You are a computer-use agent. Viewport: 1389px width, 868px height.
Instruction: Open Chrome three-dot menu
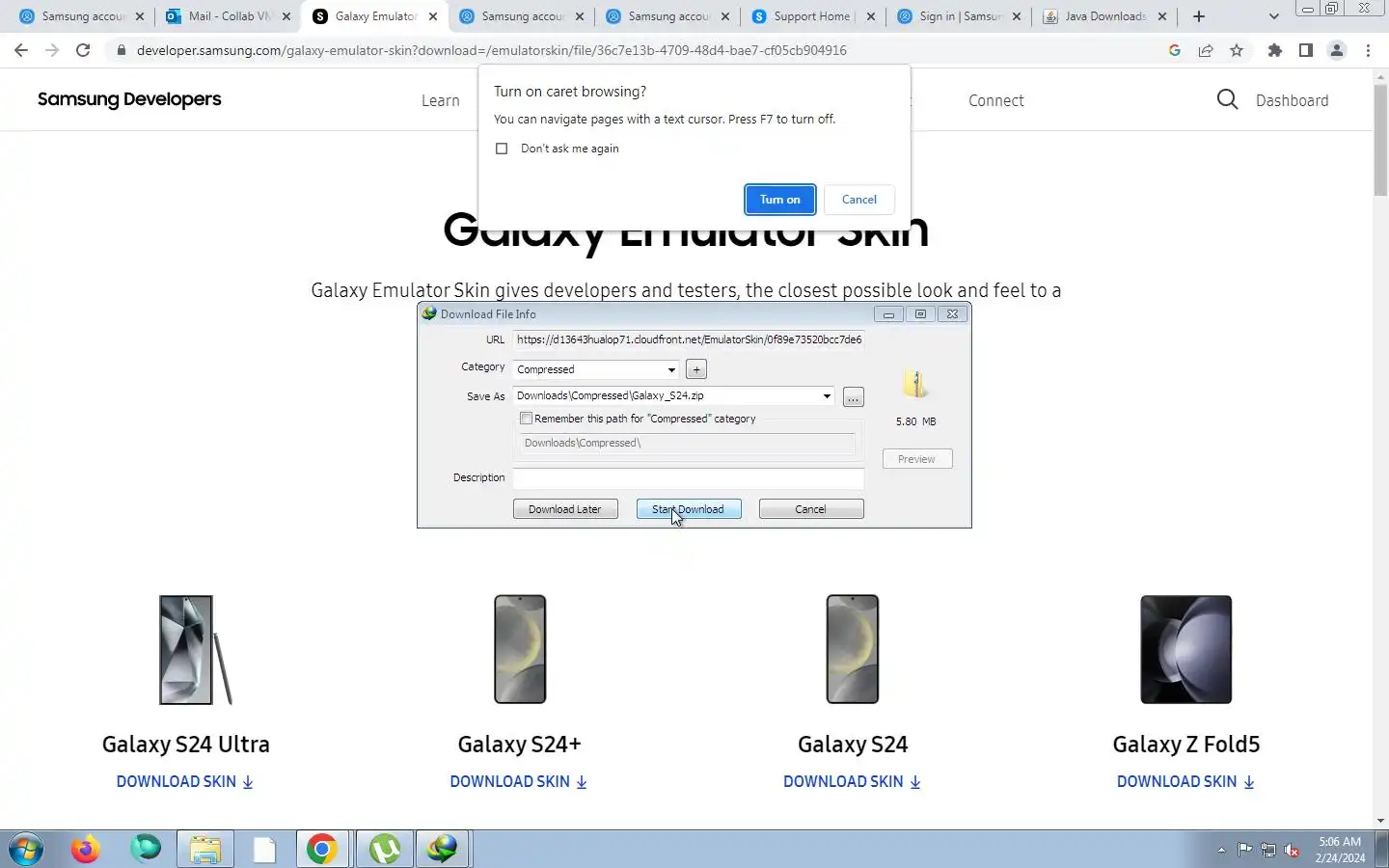click(1368, 50)
